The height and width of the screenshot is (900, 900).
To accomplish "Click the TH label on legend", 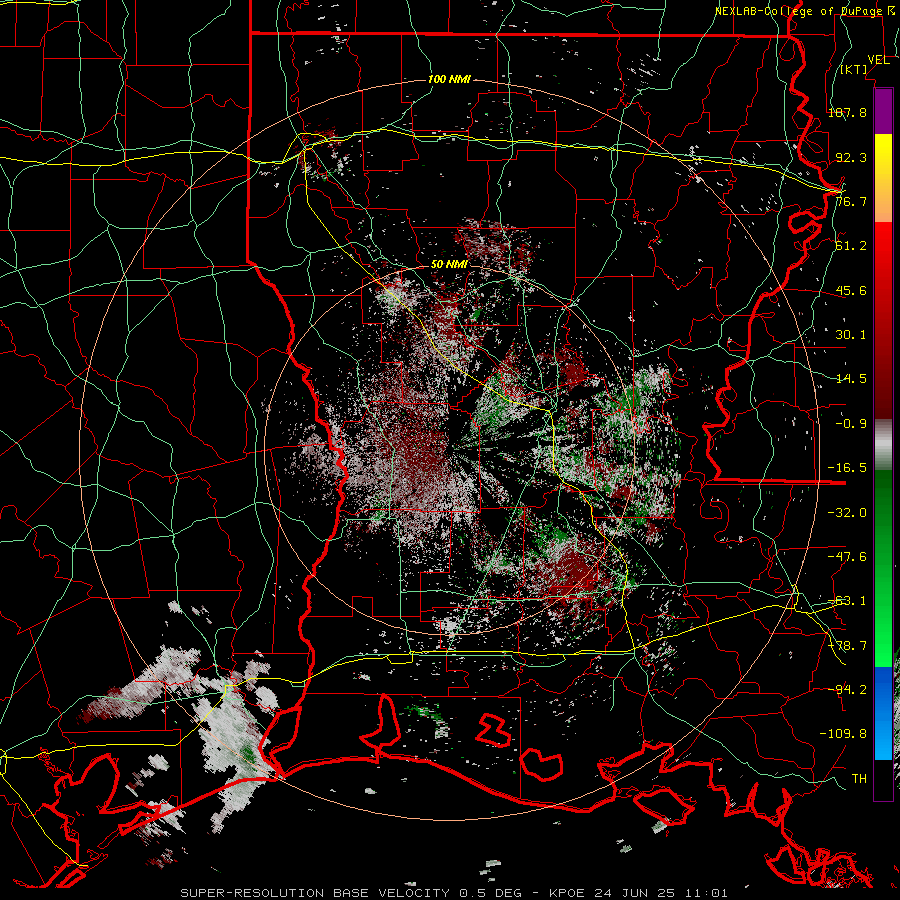I will coord(859,779).
